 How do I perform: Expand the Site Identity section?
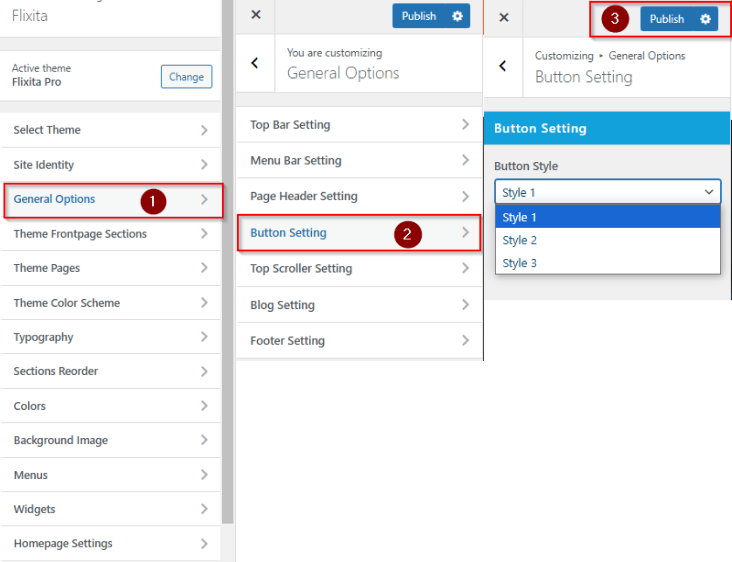[111, 165]
